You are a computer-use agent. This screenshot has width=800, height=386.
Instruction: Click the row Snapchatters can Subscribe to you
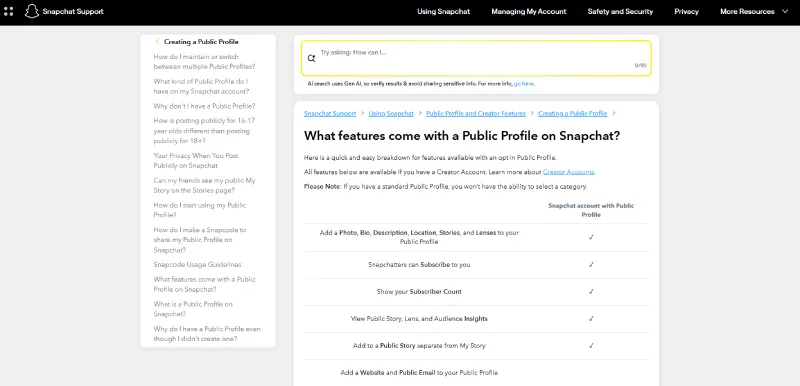click(x=476, y=265)
